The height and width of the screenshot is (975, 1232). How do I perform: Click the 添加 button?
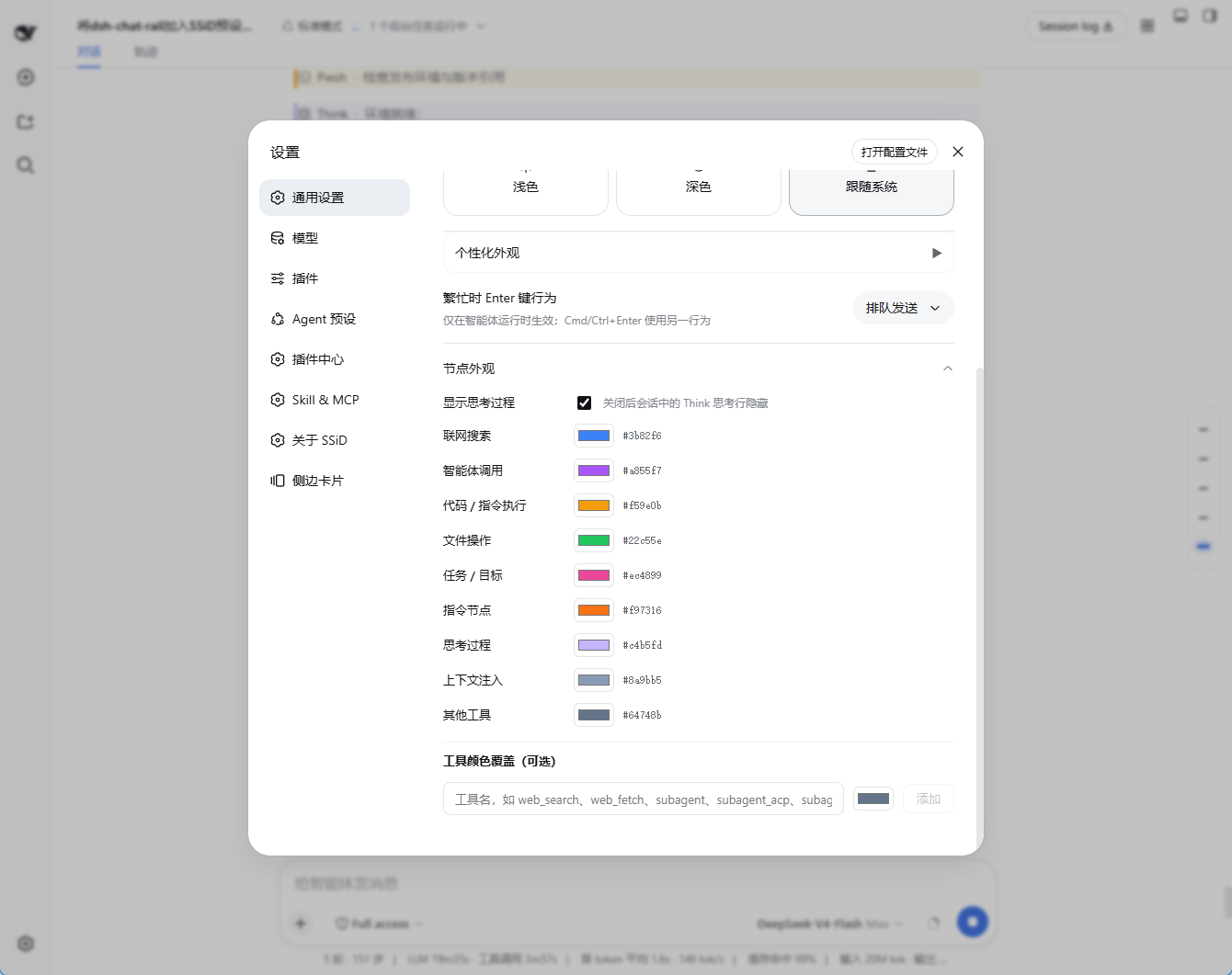pyautogui.click(x=929, y=799)
